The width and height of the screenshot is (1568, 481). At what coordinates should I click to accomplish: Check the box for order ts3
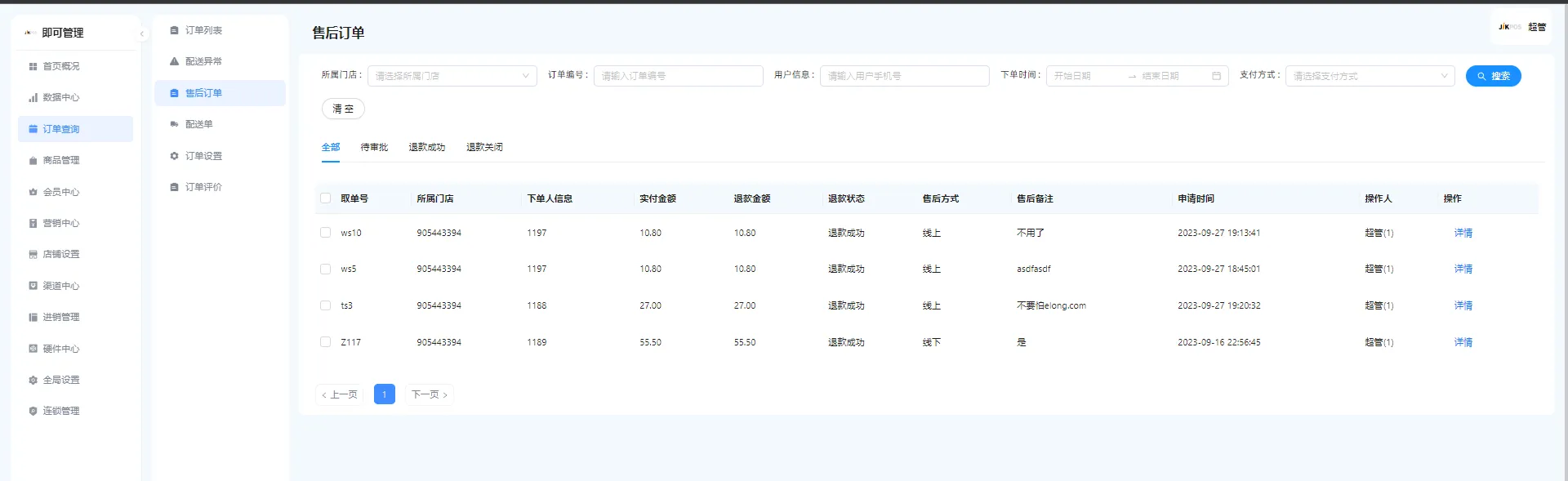pos(326,305)
